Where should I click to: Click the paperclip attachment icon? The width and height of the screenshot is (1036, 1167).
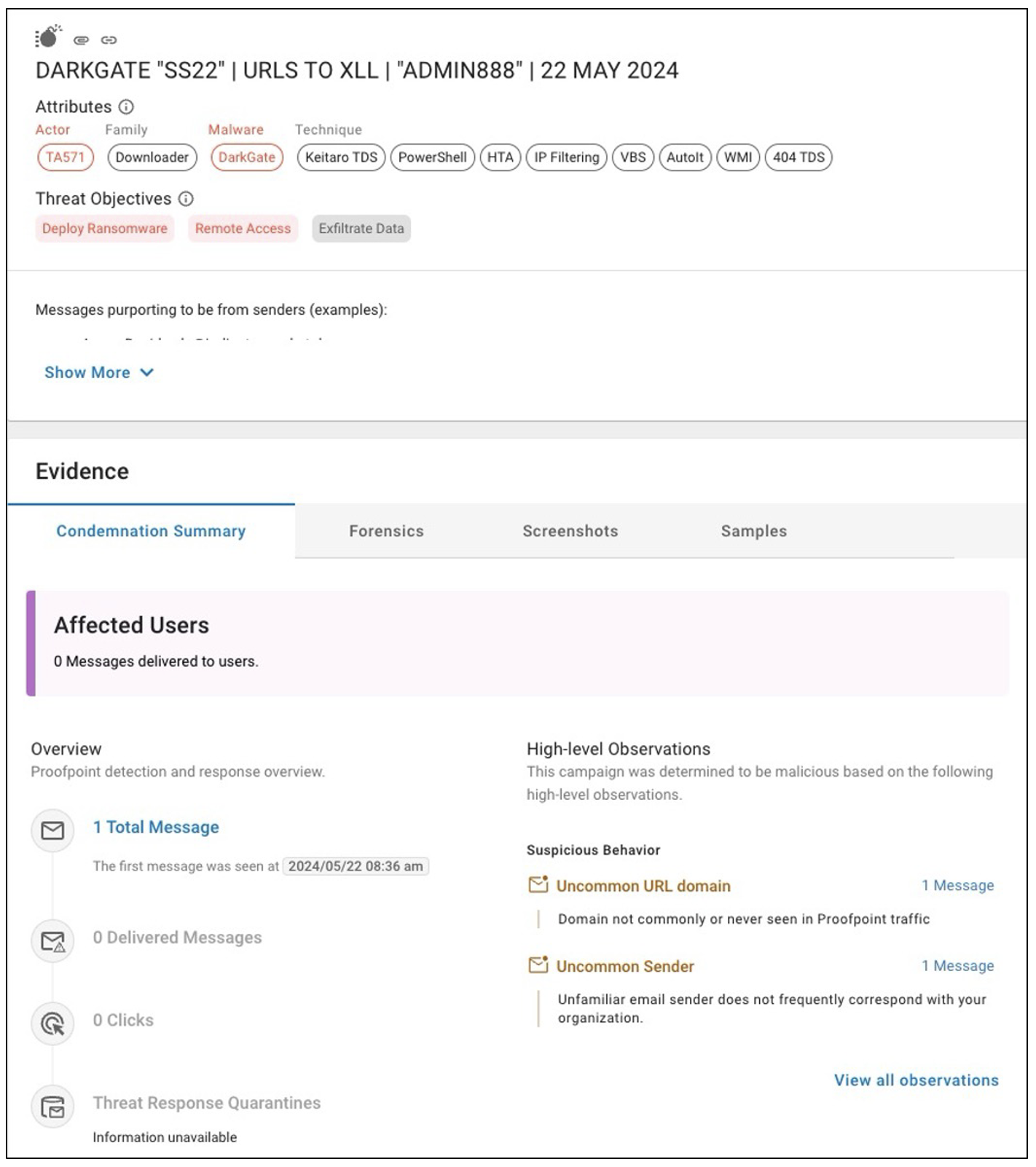point(82,40)
